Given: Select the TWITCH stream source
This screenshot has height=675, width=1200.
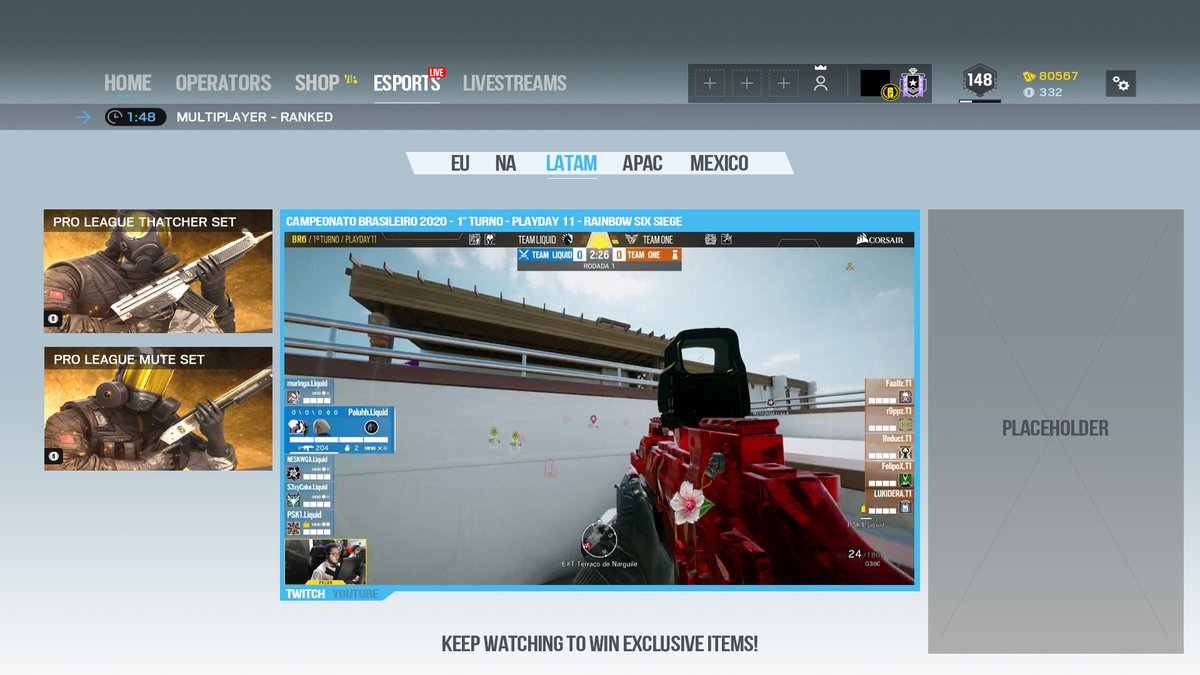Looking at the screenshot, I should click(x=305, y=594).
